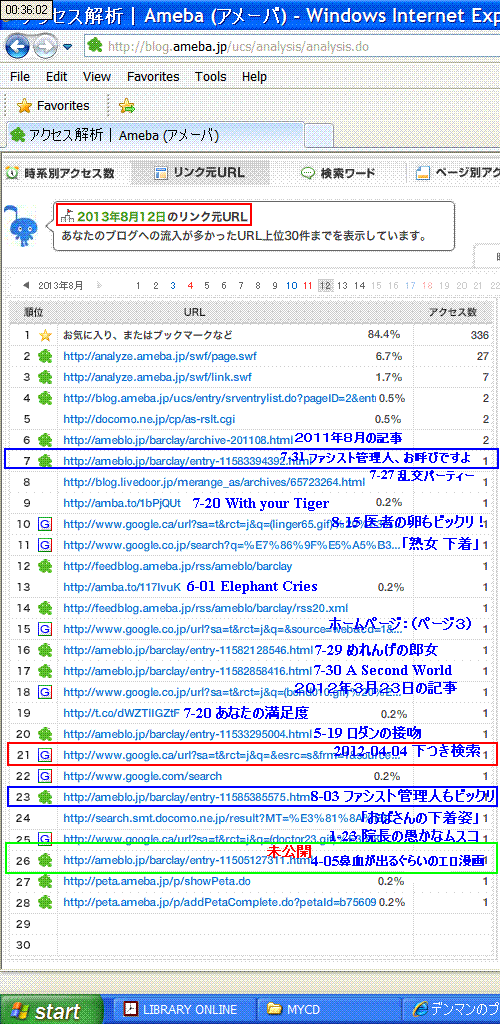Click the Ameba clover icon in rank 16 row

[45, 650]
